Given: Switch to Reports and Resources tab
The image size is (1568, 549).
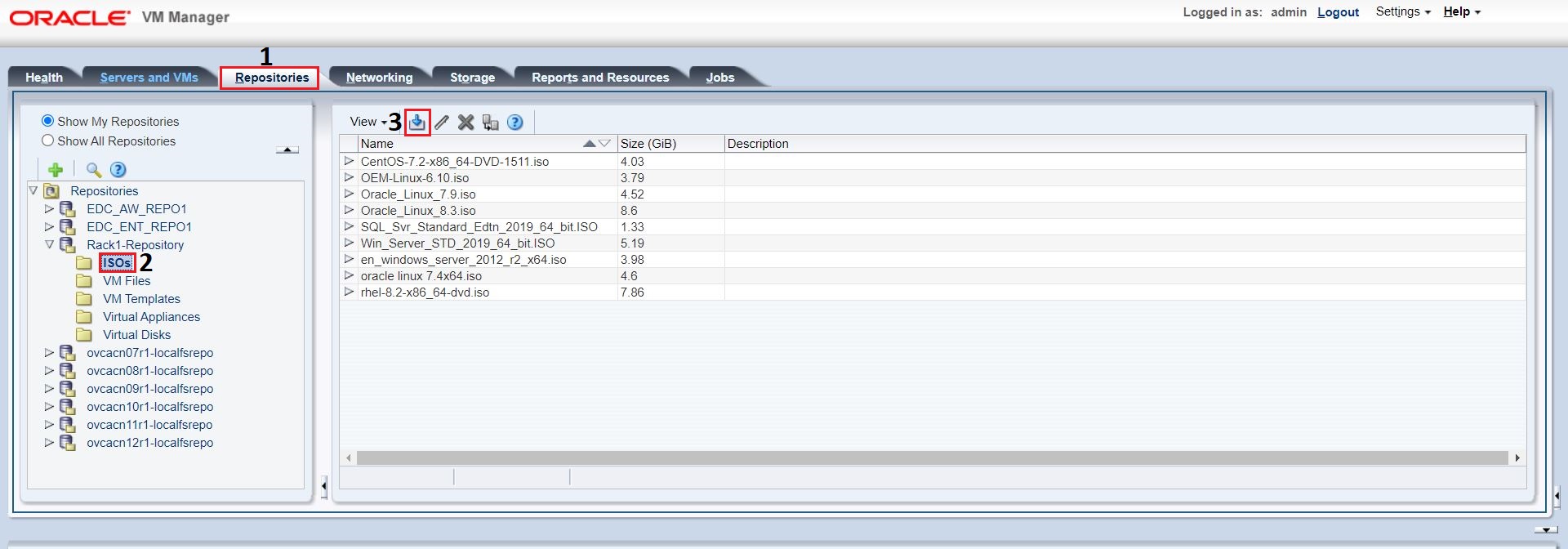Looking at the screenshot, I should pos(600,78).
